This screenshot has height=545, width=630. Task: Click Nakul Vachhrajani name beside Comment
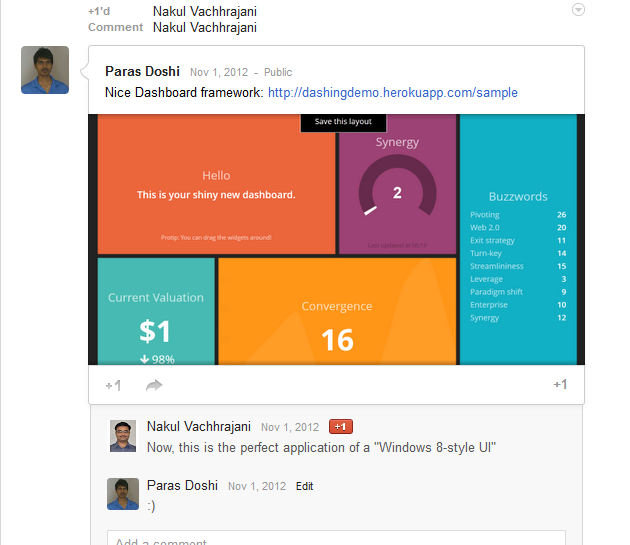click(x=205, y=27)
